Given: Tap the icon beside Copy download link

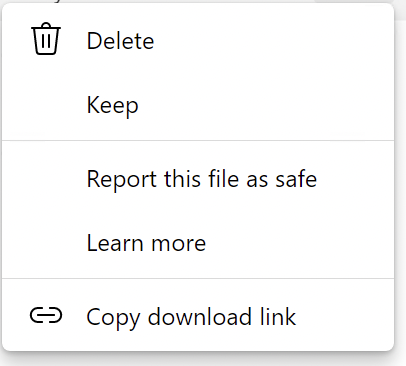Looking at the screenshot, I should click(x=46, y=316).
